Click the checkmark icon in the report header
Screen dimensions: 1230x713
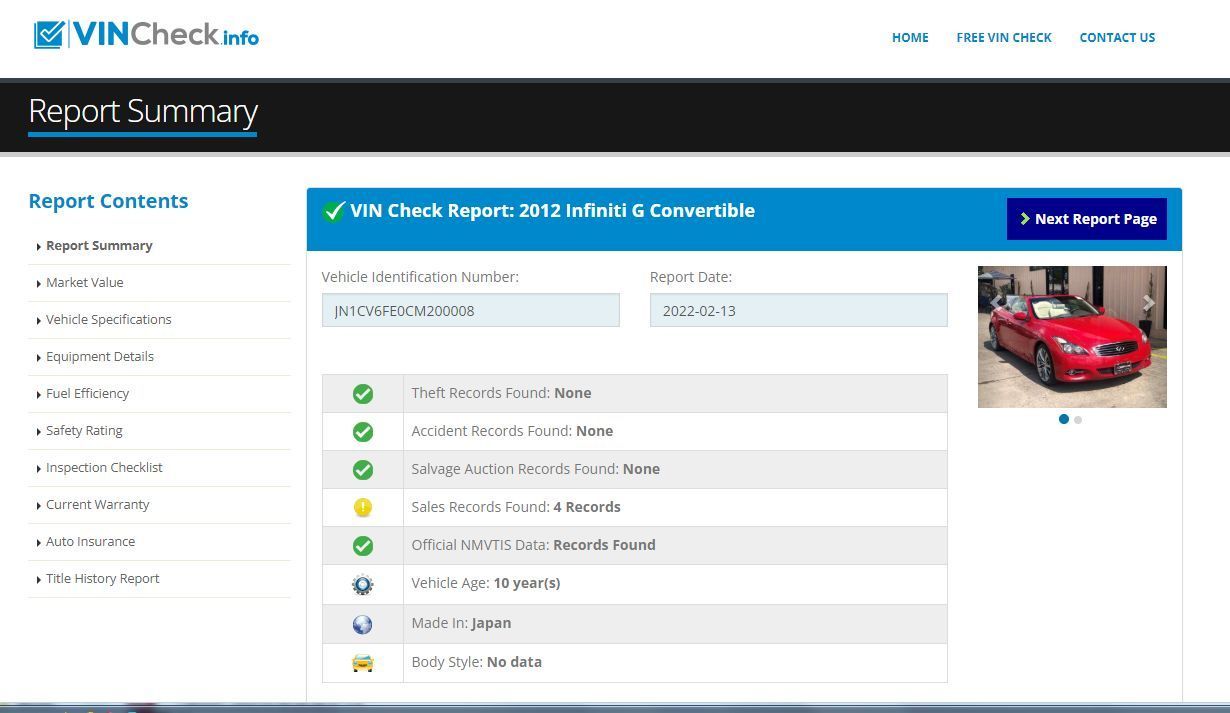pos(334,211)
